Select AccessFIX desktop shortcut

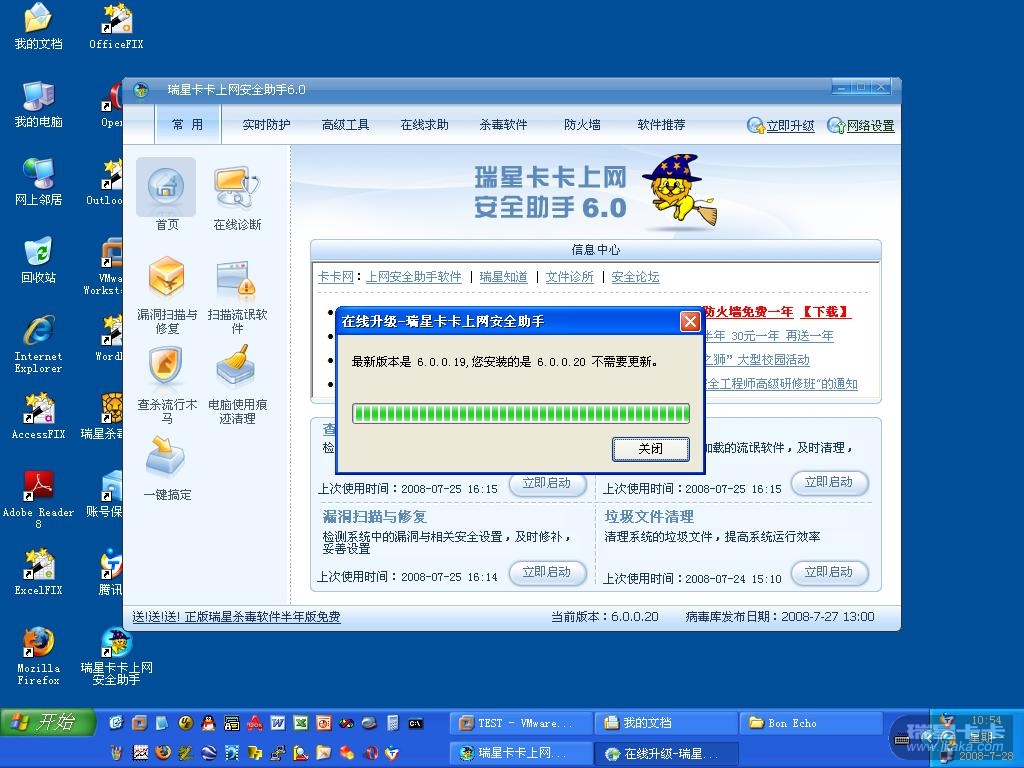pyautogui.click(x=39, y=416)
